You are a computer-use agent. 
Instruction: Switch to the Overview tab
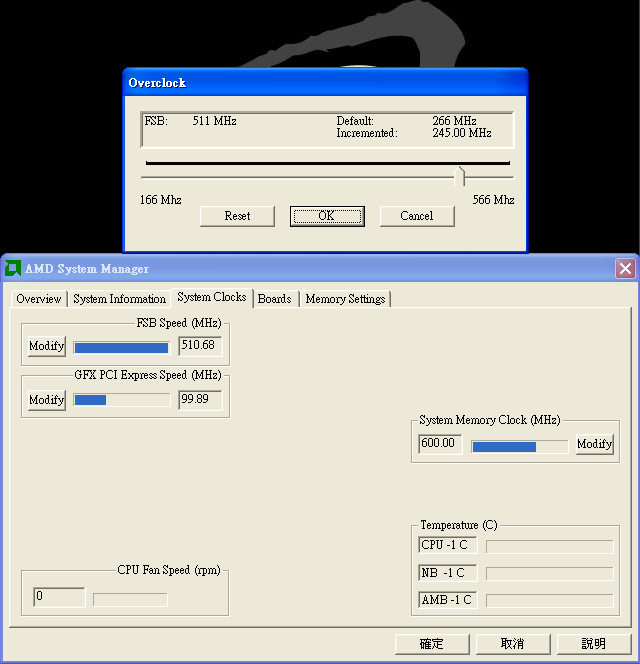click(x=39, y=299)
